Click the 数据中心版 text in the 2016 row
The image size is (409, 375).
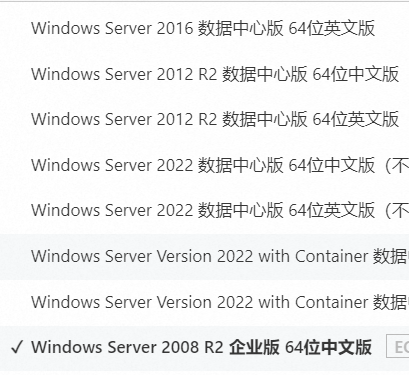241,28
